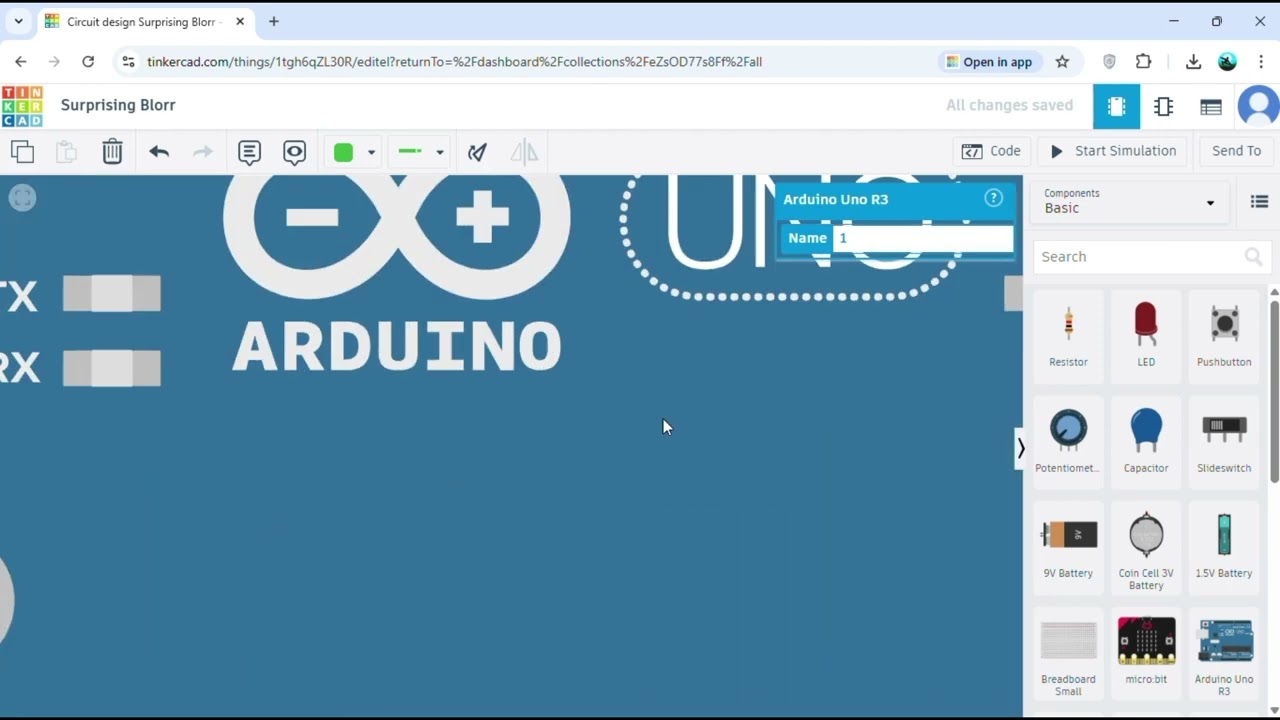Select the LED component
The width and height of the screenshot is (1280, 720).
pos(1146,337)
